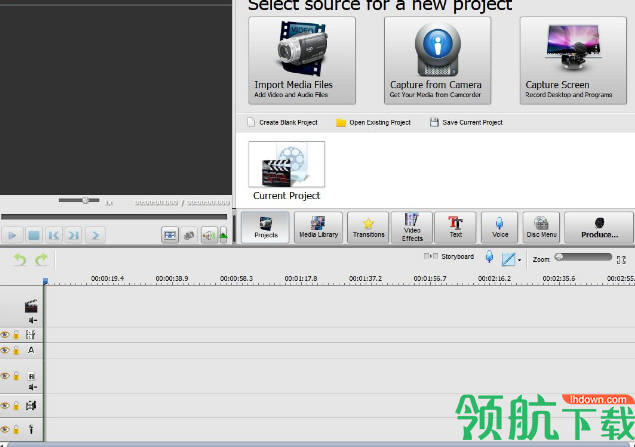
Task: Mute the main video track audio
Action: (33, 321)
